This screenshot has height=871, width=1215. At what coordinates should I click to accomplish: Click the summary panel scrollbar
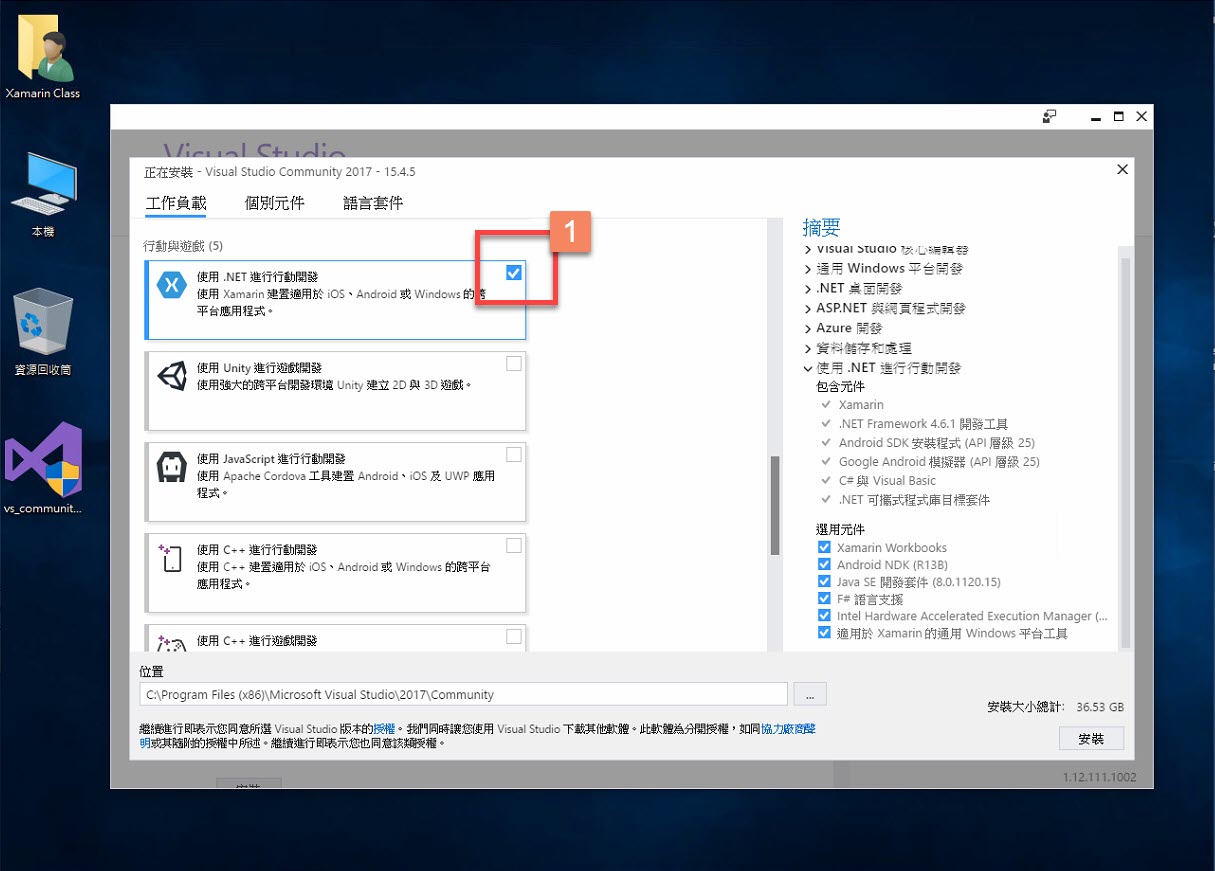1125,452
